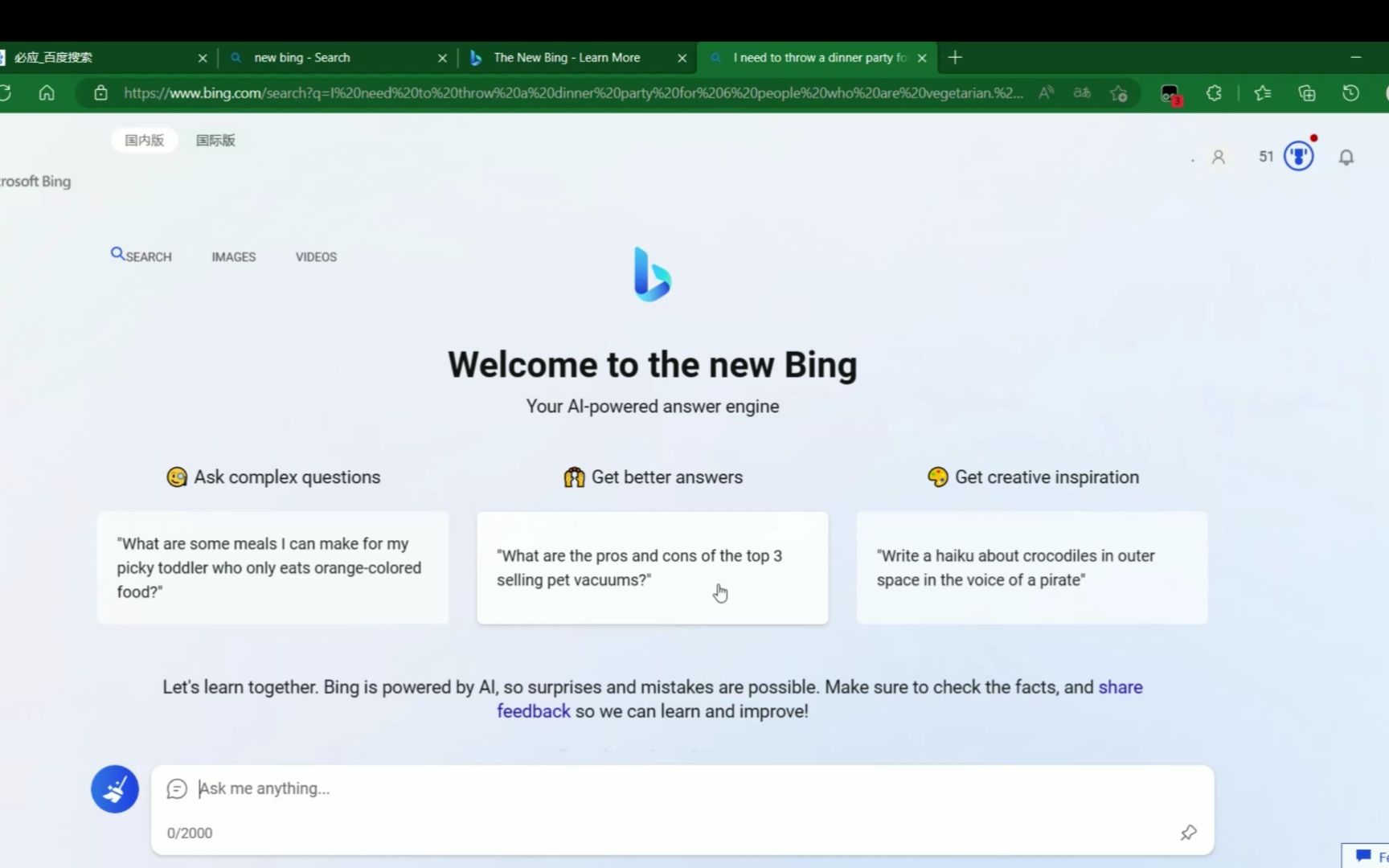This screenshot has height=868, width=1389.
Task: Close the 必应_百度搜索 tab
Action: tap(203, 58)
